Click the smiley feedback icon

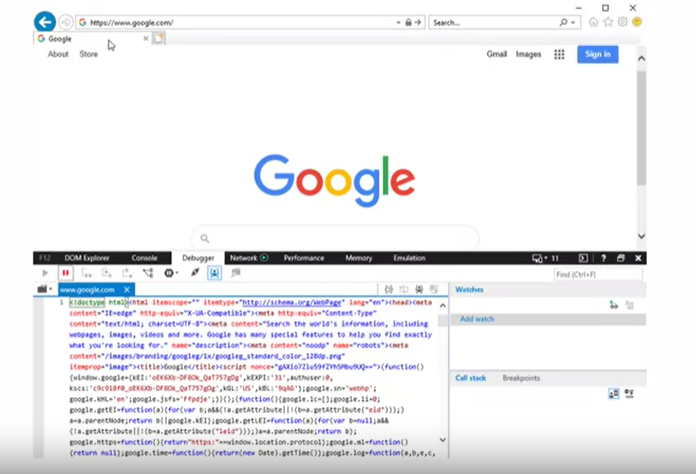[637, 22]
